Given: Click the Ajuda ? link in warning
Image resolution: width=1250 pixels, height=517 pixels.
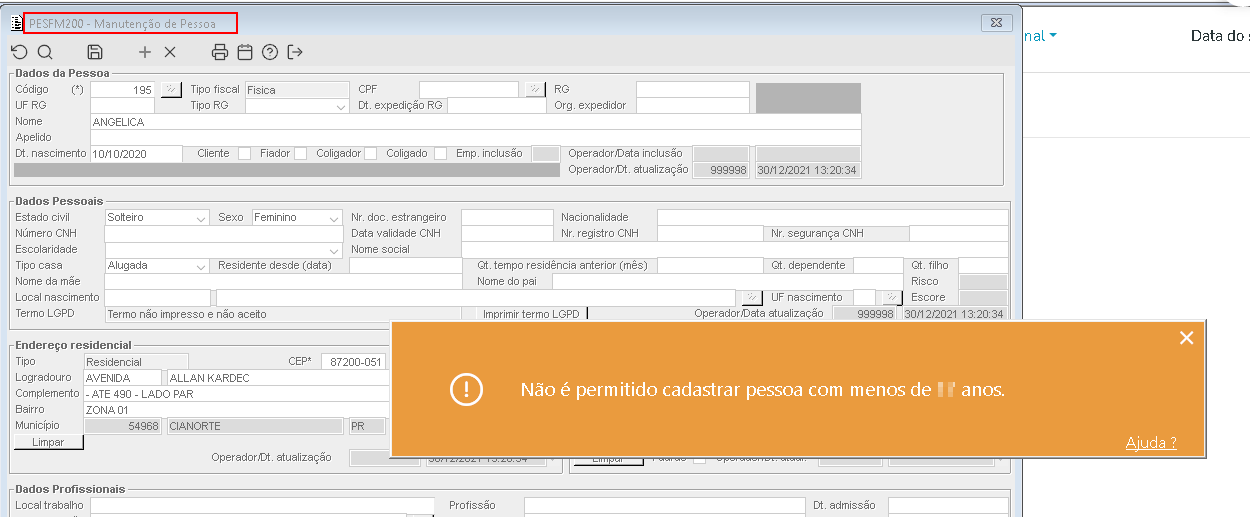Looking at the screenshot, I should [1151, 442].
